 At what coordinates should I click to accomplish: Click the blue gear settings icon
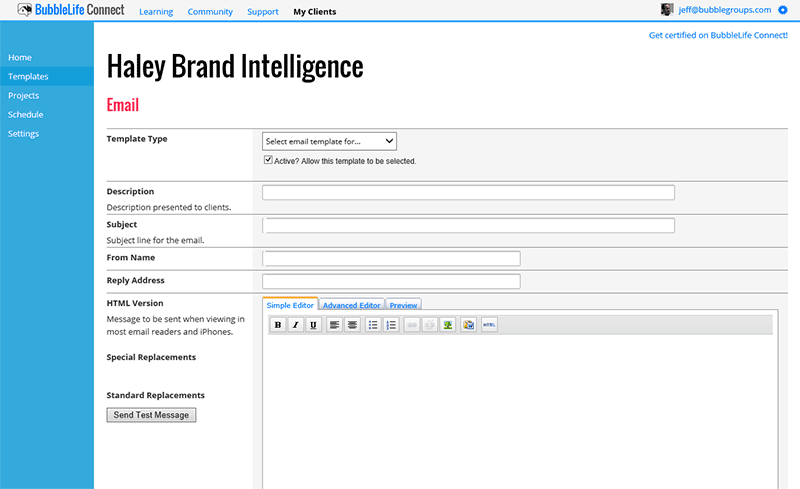coord(783,10)
